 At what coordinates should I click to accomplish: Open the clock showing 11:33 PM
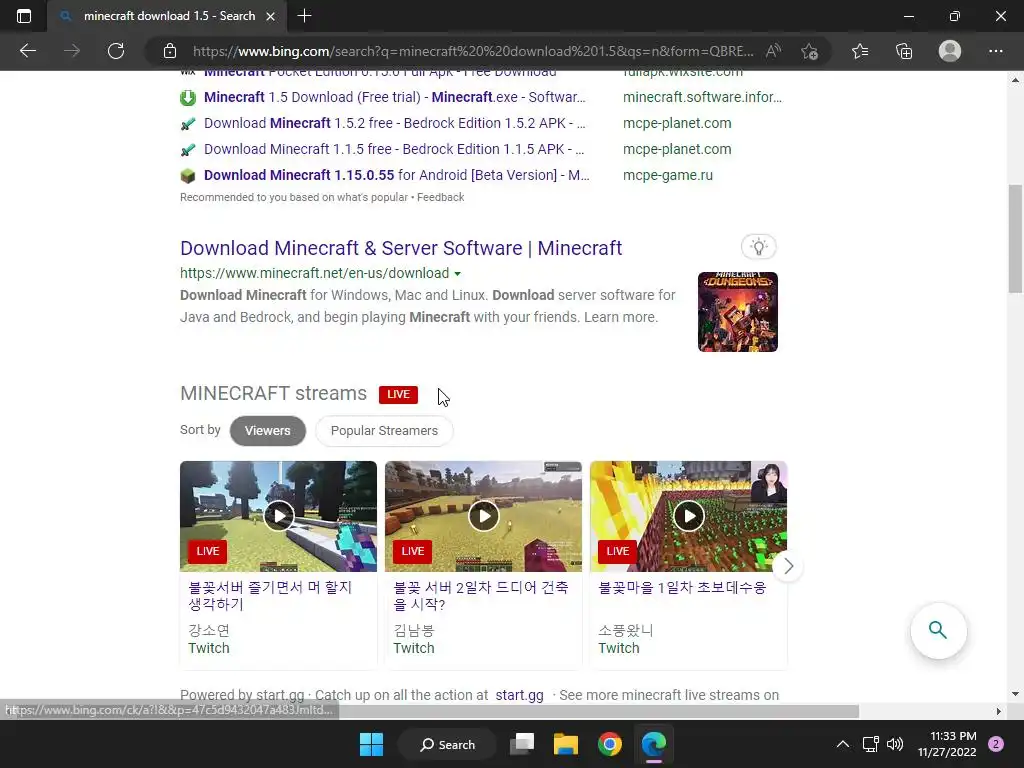point(947,744)
